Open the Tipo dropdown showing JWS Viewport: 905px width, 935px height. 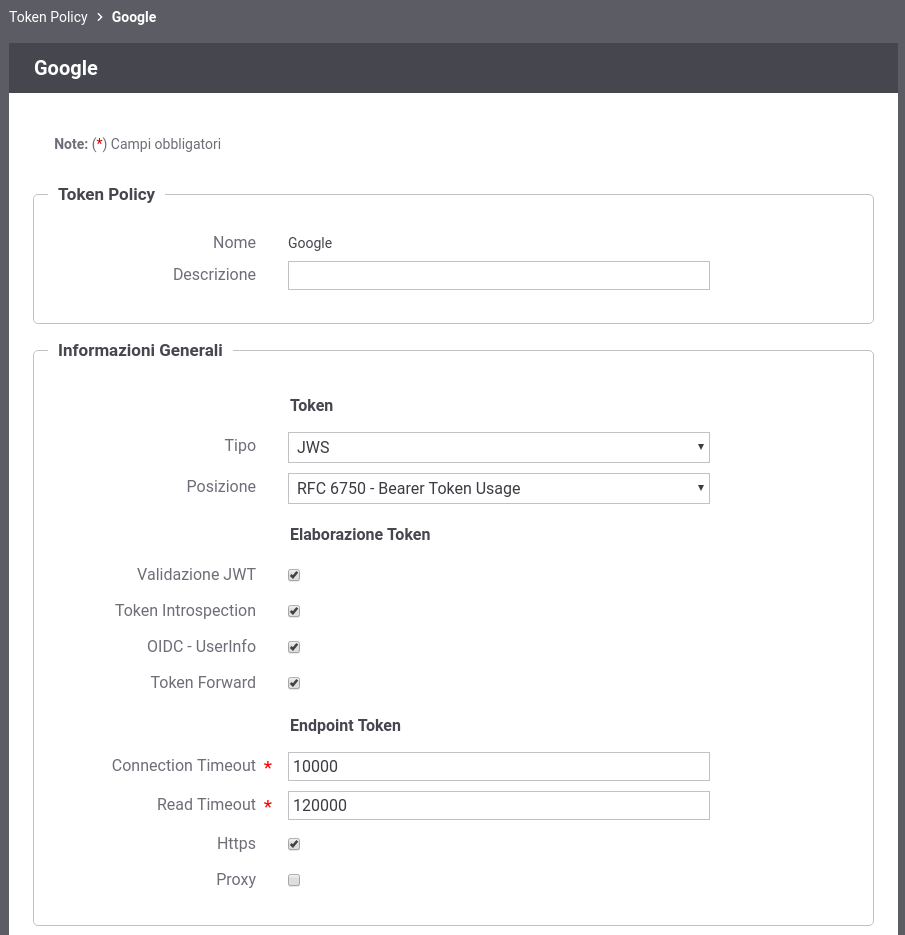(x=498, y=447)
